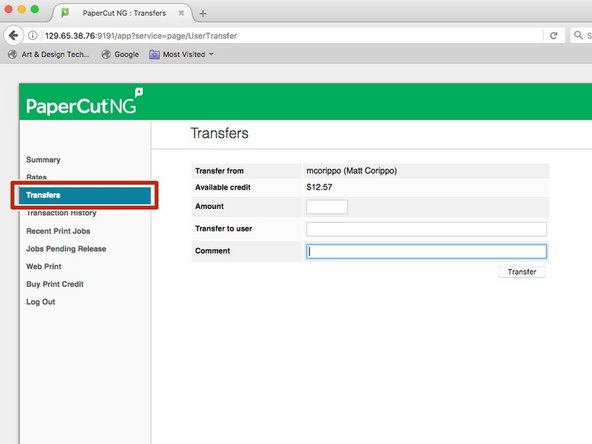Open the Art & Design Tech bookmark

tap(49, 54)
